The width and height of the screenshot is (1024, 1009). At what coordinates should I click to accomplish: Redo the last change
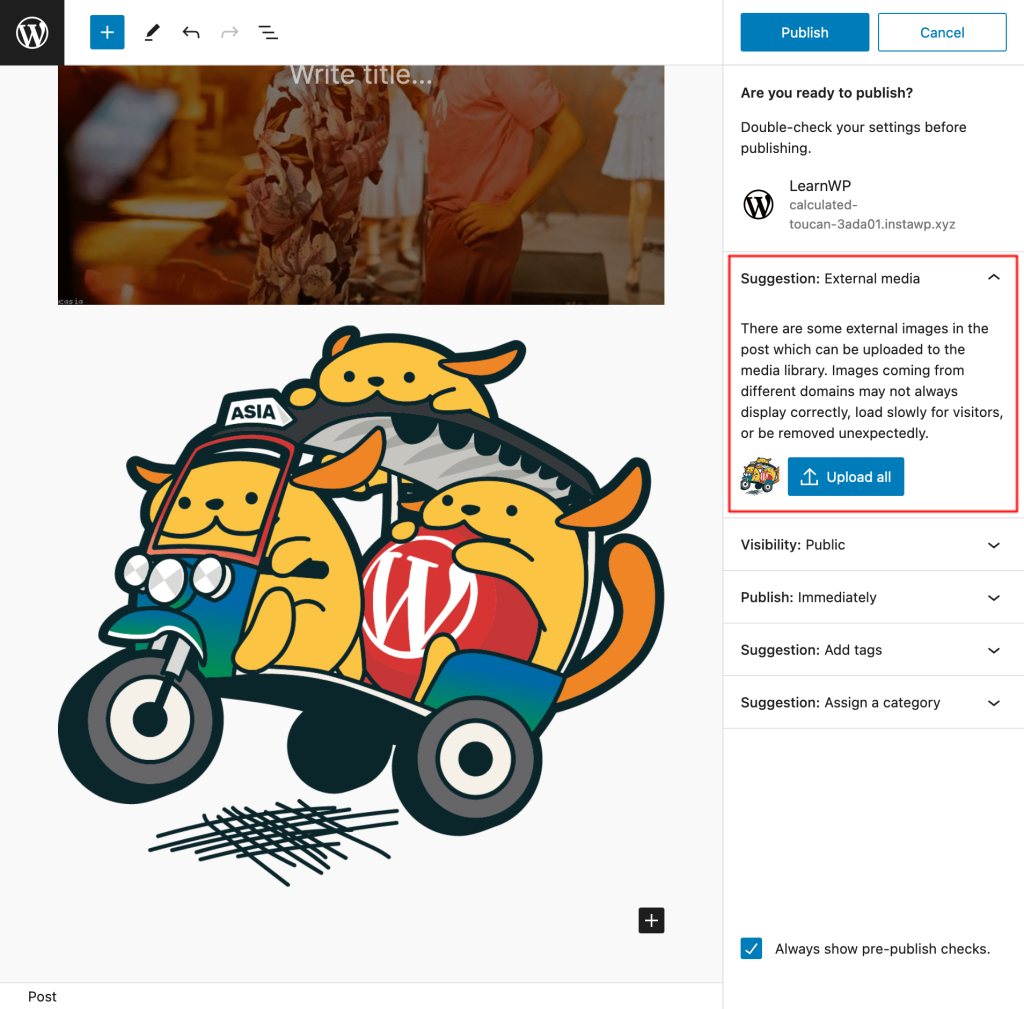229,32
